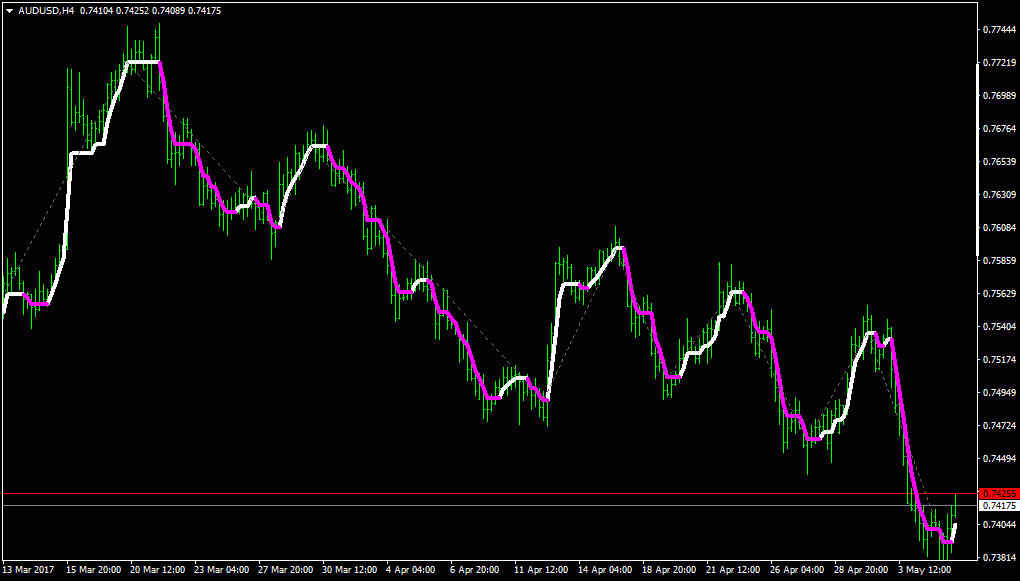Click the 20 Mar 12:00 time label
Viewport: 1020px width, 581px height.
click(155, 569)
